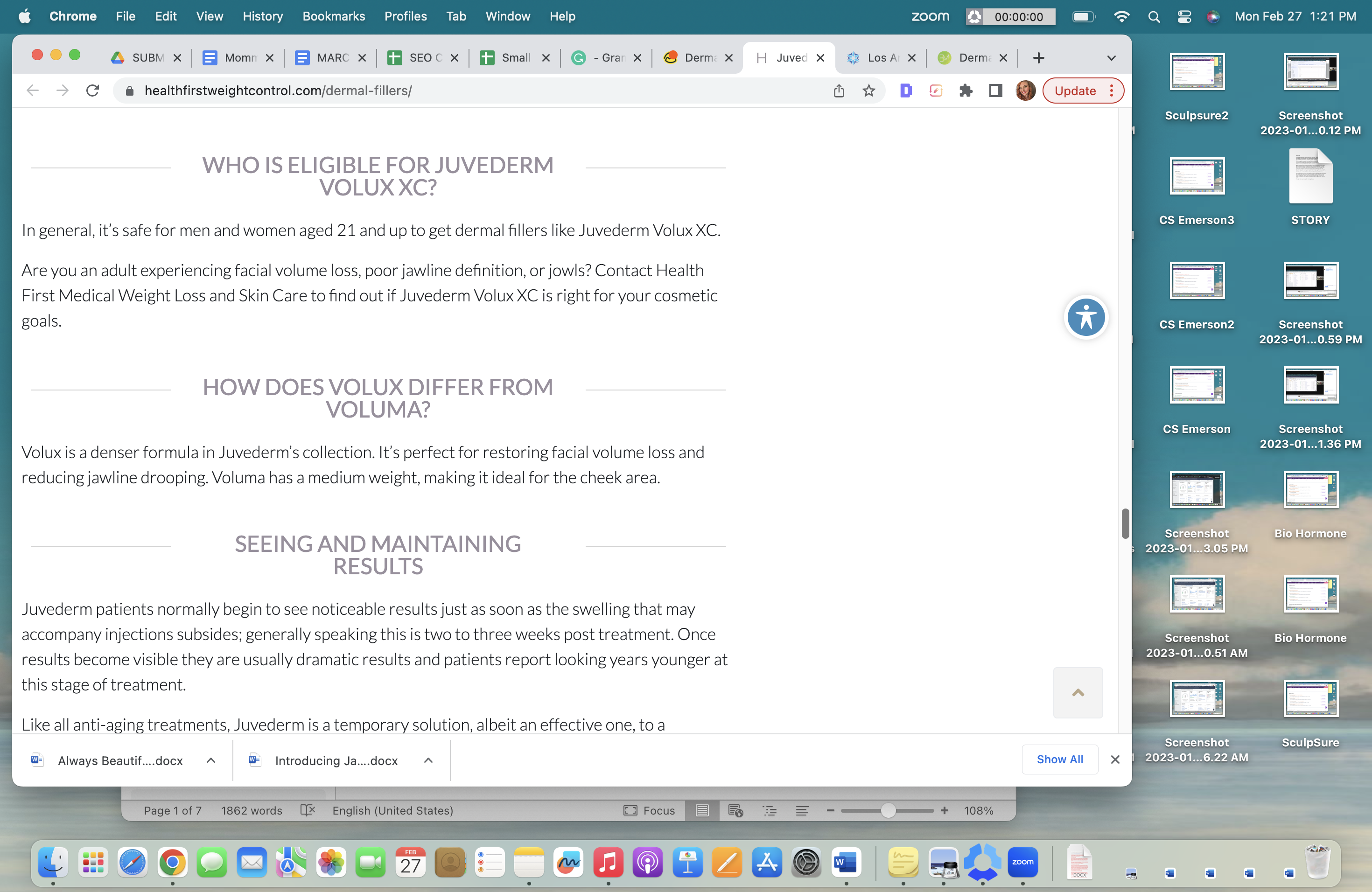Toggle the macOS Control Center icon
This screenshot has height=892, width=1372.
click(1184, 16)
